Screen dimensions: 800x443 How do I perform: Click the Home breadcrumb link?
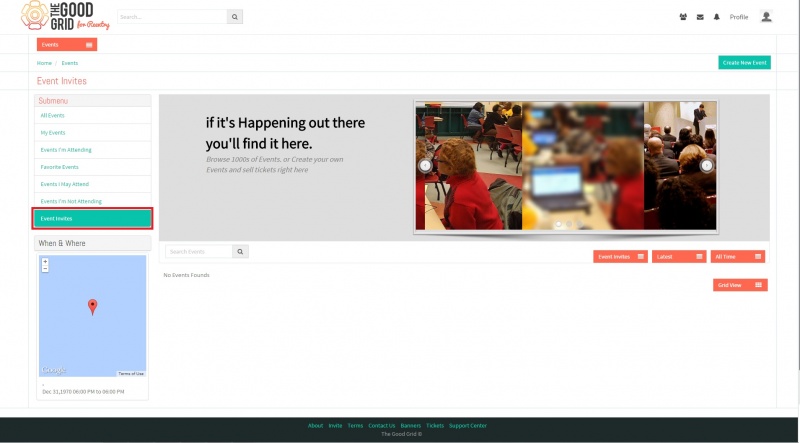44,63
